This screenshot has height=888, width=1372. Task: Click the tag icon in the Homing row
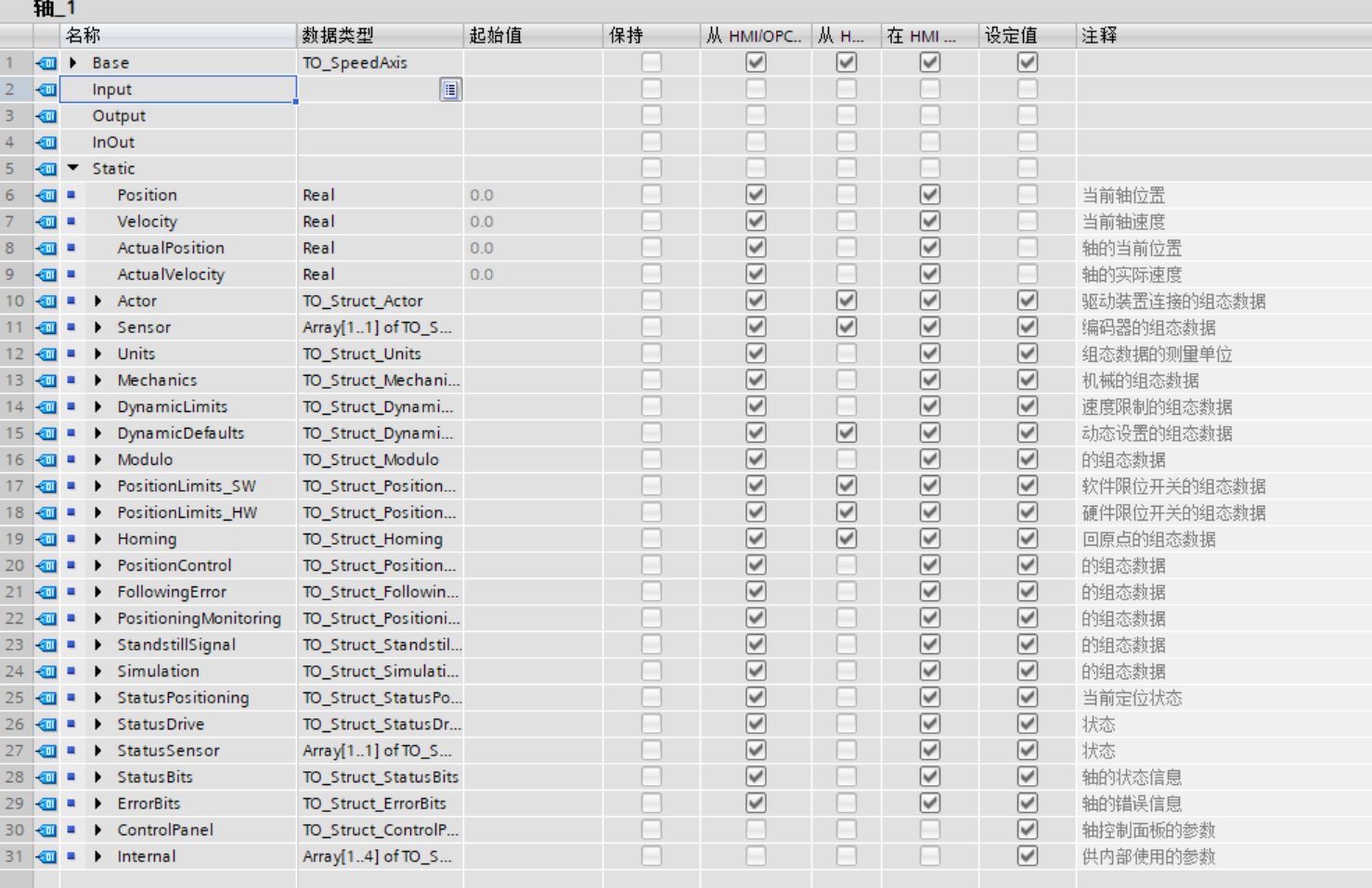[x=46, y=539]
